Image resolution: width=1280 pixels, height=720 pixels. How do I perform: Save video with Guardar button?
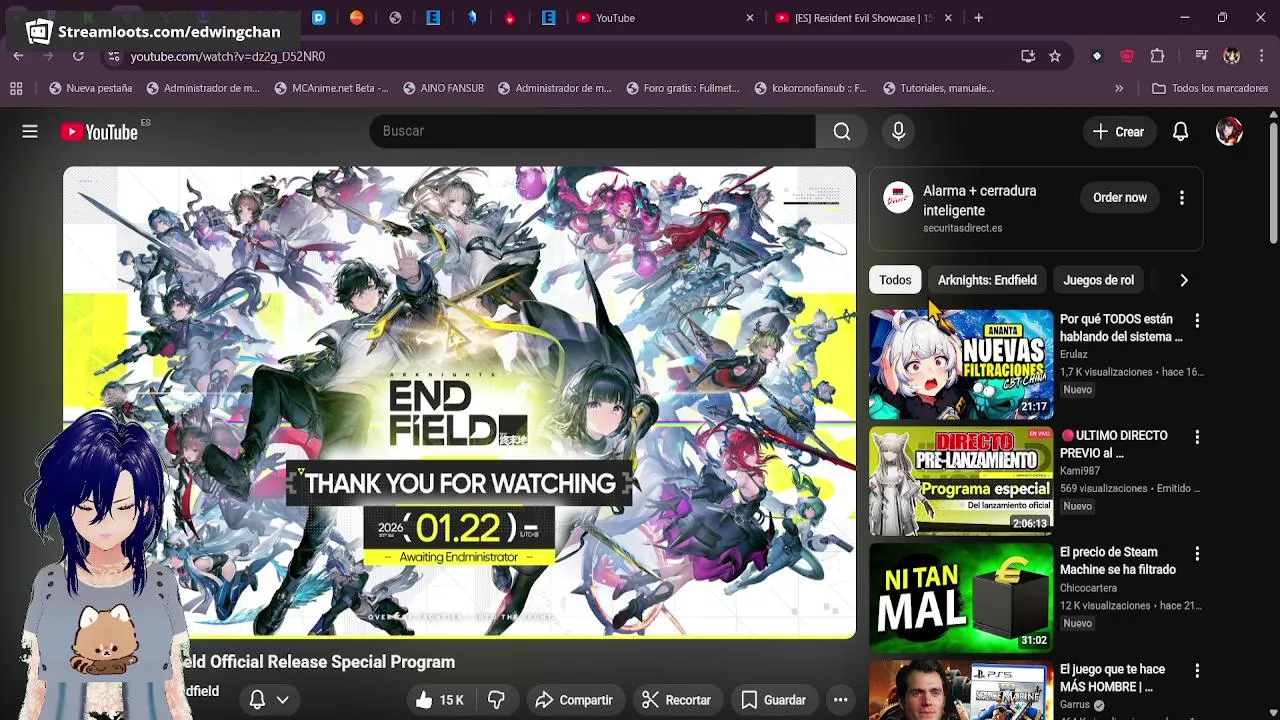[x=773, y=700]
